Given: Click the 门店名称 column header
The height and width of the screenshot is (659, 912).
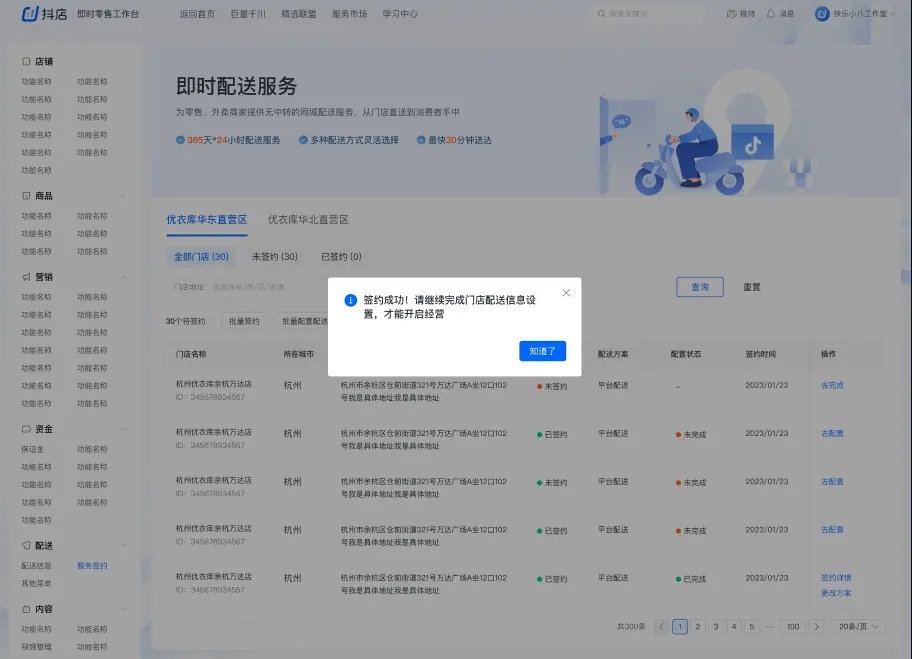Looking at the screenshot, I should coord(191,354).
